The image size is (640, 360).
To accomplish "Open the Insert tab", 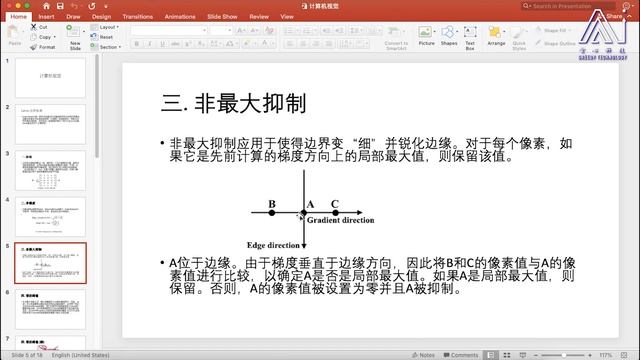I will tap(46, 17).
